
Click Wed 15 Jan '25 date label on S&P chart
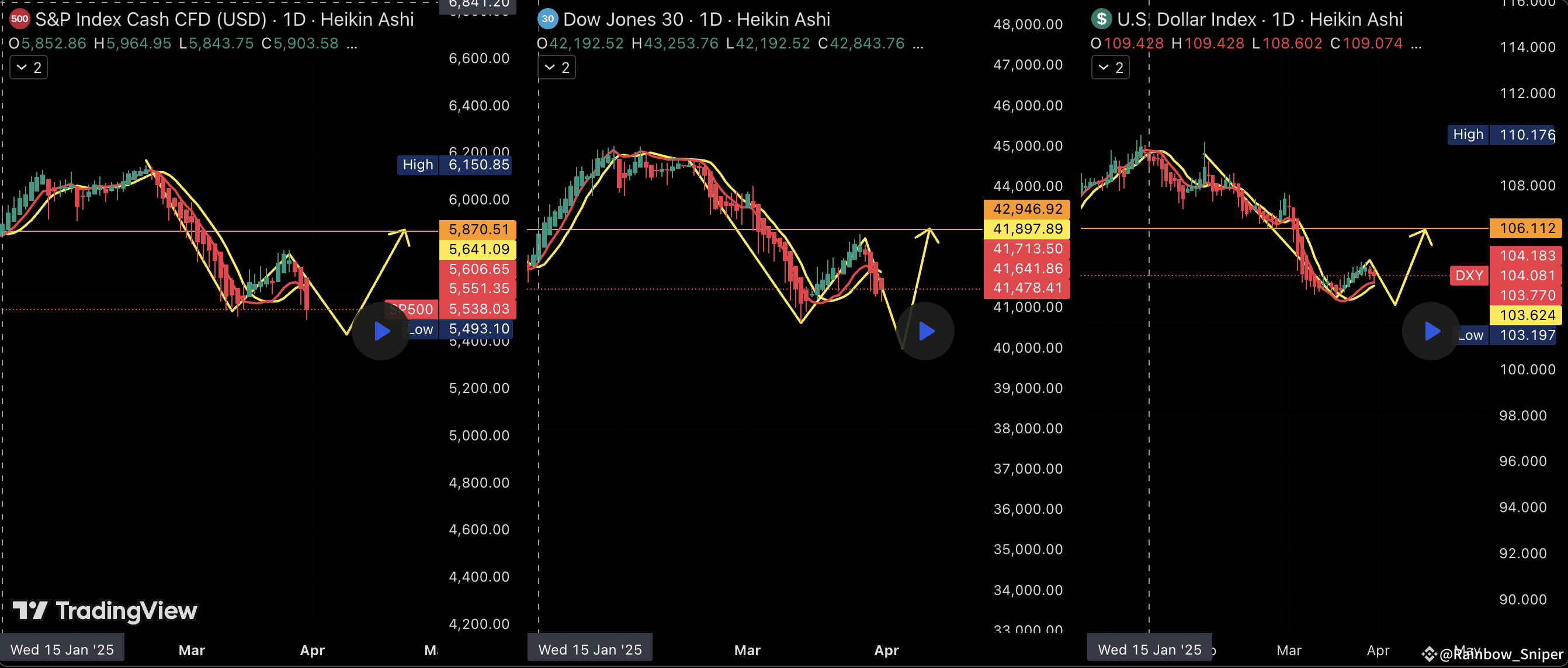point(62,649)
